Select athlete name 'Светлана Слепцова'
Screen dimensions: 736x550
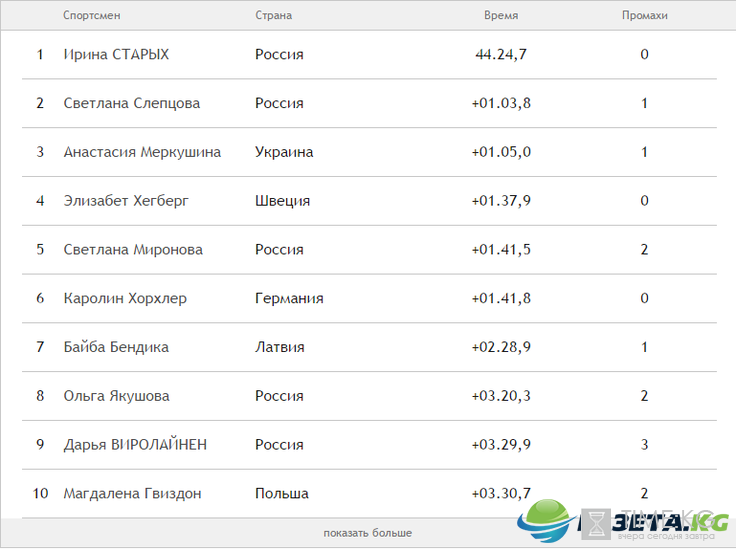tap(131, 103)
